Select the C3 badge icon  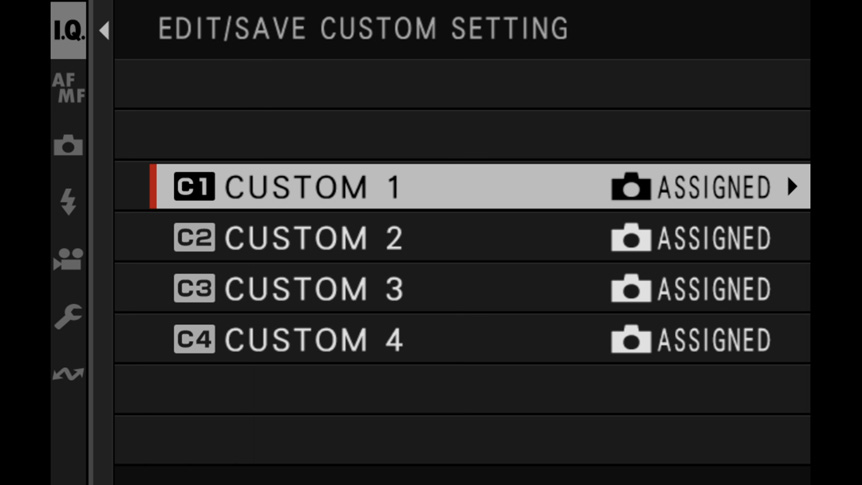point(194,288)
